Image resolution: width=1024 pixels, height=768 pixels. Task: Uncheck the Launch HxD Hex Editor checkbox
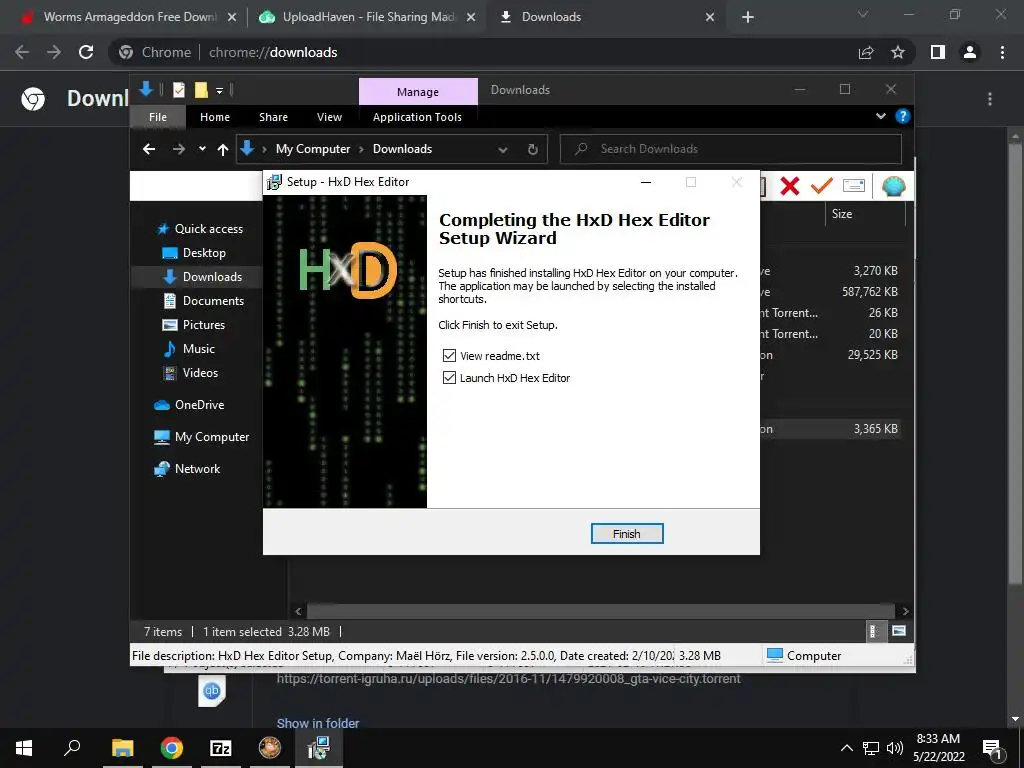449,377
